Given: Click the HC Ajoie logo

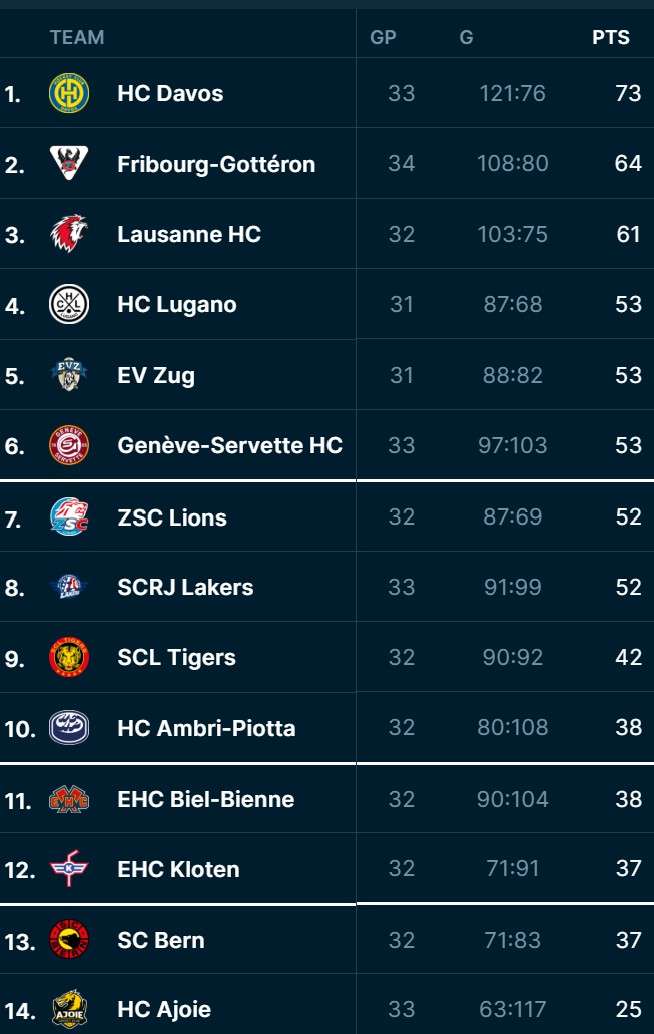Looking at the screenshot, I should click(69, 1009).
